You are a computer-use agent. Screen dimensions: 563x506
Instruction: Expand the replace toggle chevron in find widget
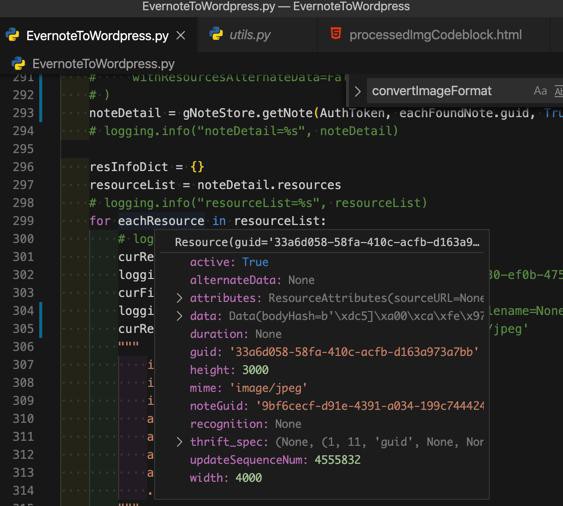[x=357, y=91]
